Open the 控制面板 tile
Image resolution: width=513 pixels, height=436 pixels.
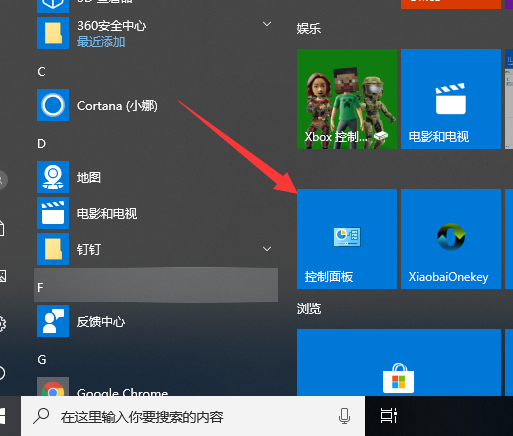(347, 239)
